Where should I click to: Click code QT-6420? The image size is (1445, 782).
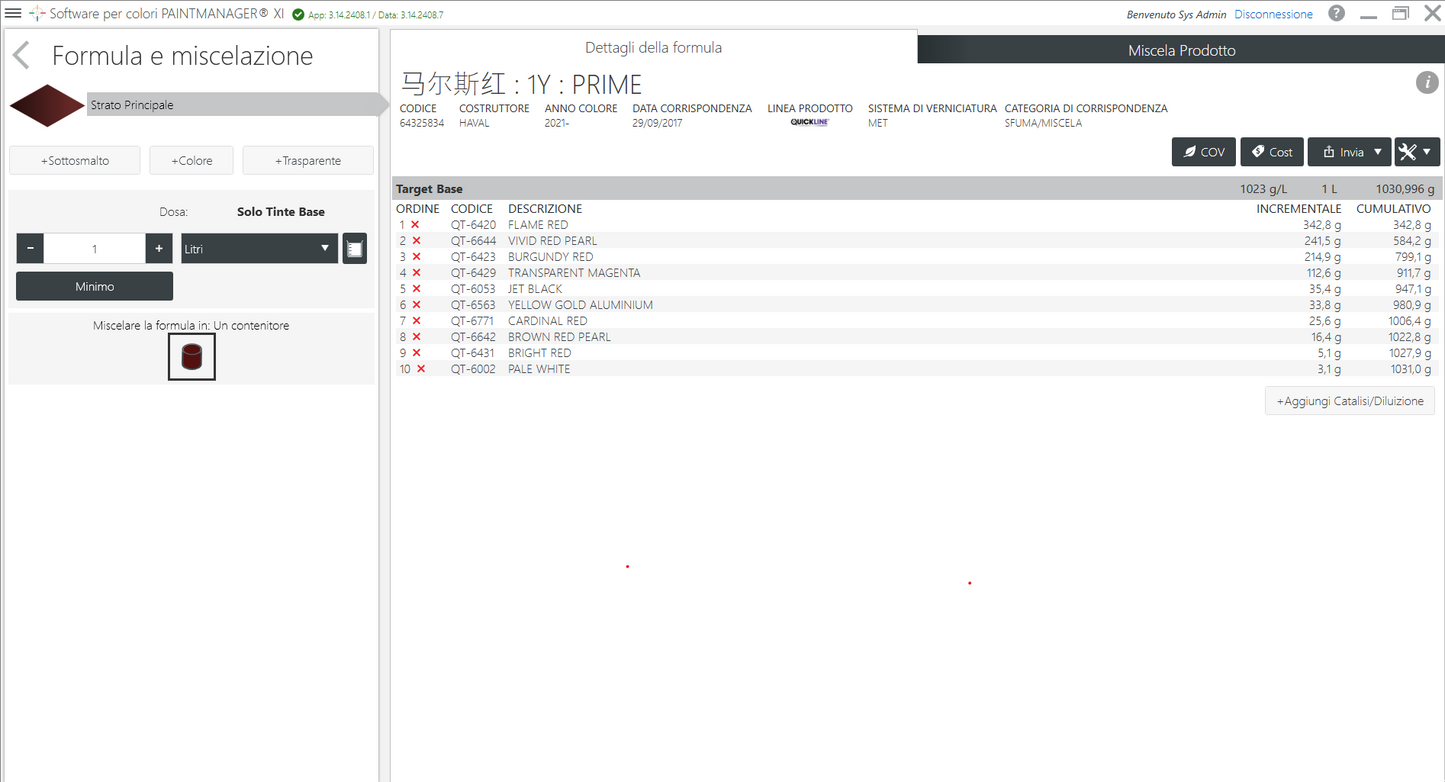(473, 225)
